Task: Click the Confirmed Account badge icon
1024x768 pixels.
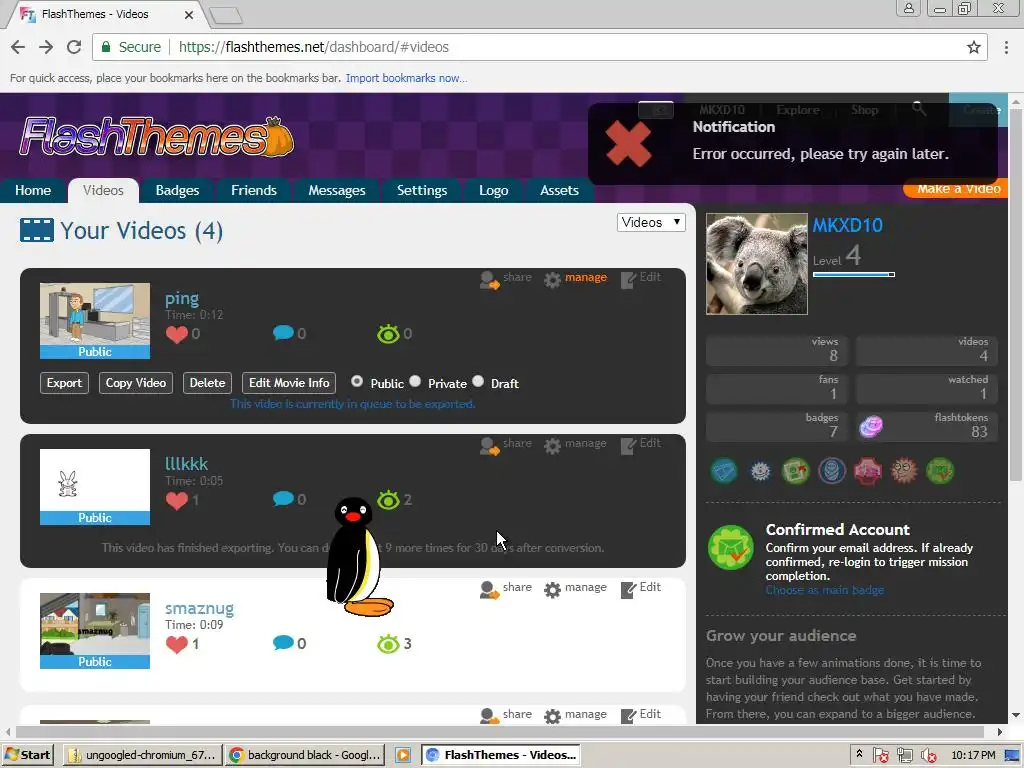Action: 731,547
